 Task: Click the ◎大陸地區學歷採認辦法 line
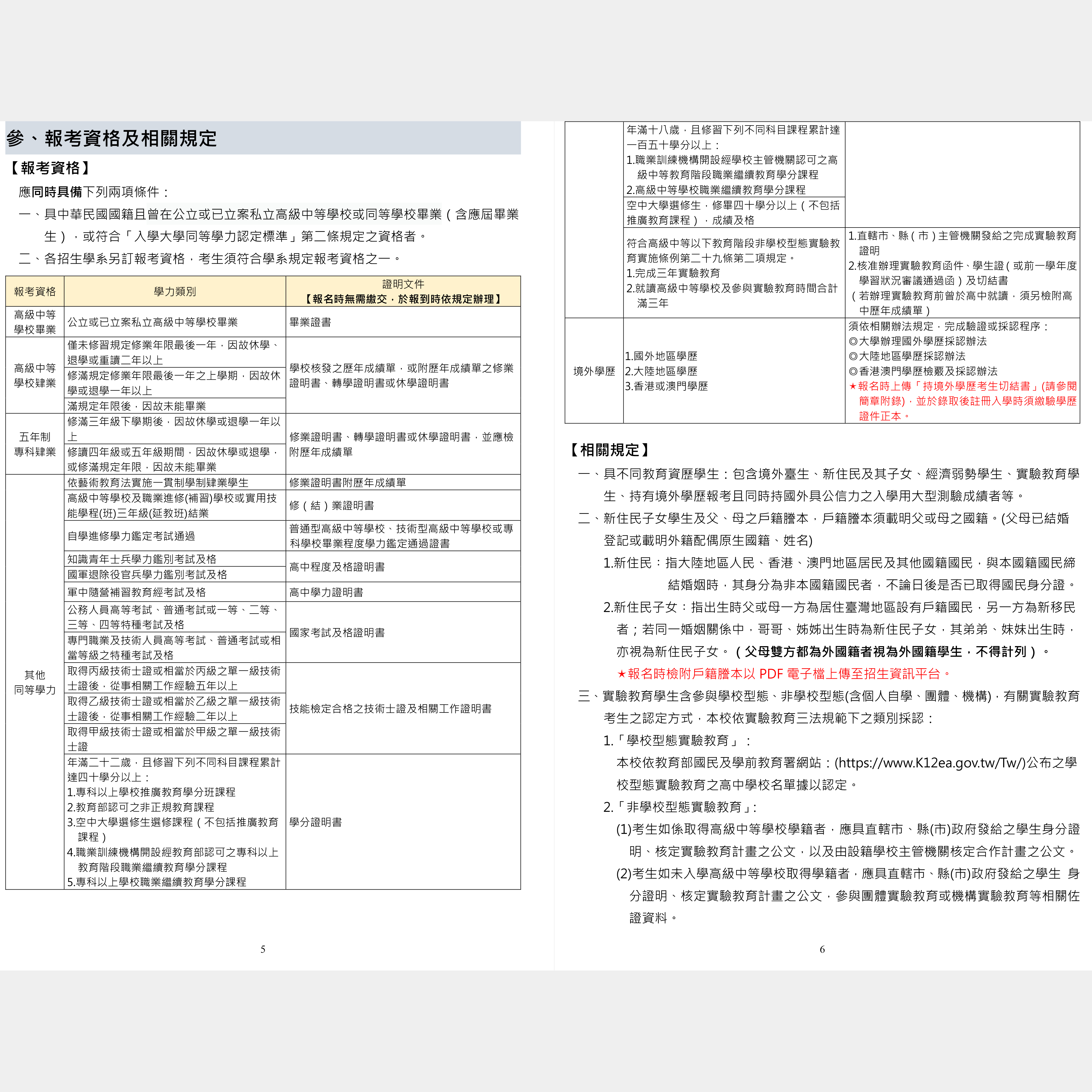pyautogui.click(x=907, y=356)
